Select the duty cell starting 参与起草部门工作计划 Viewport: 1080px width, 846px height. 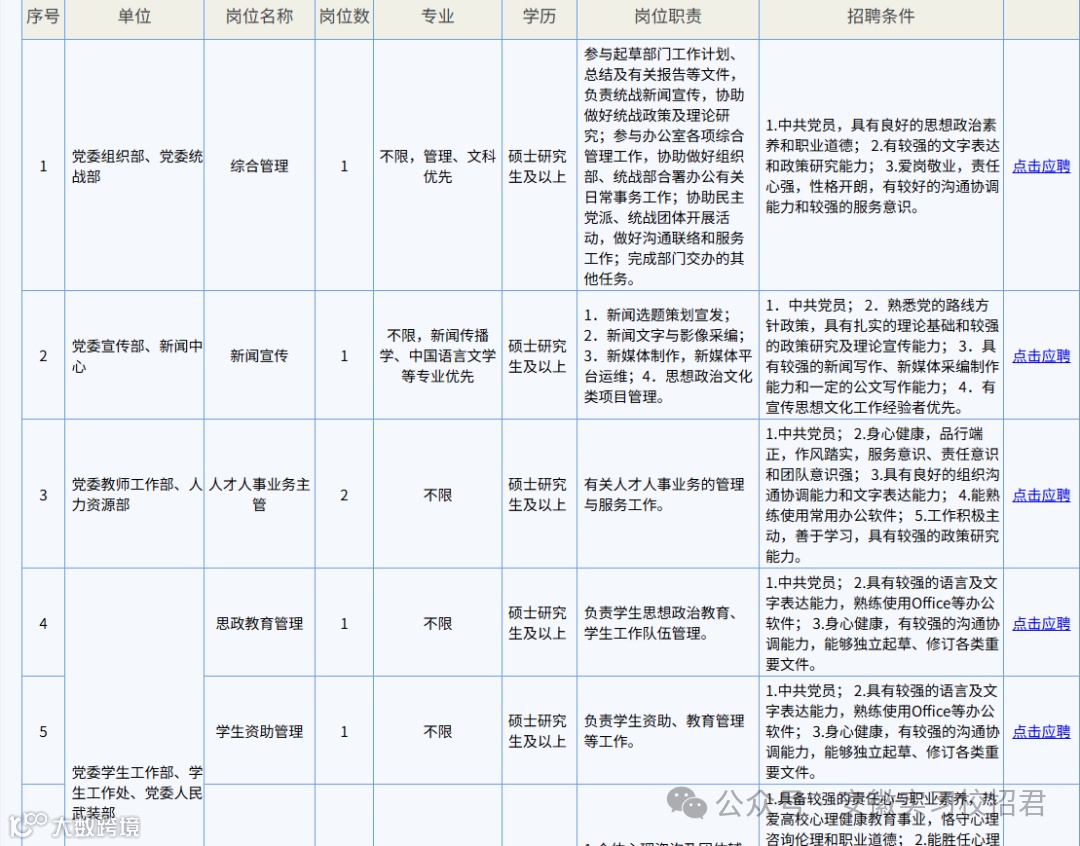coord(668,166)
